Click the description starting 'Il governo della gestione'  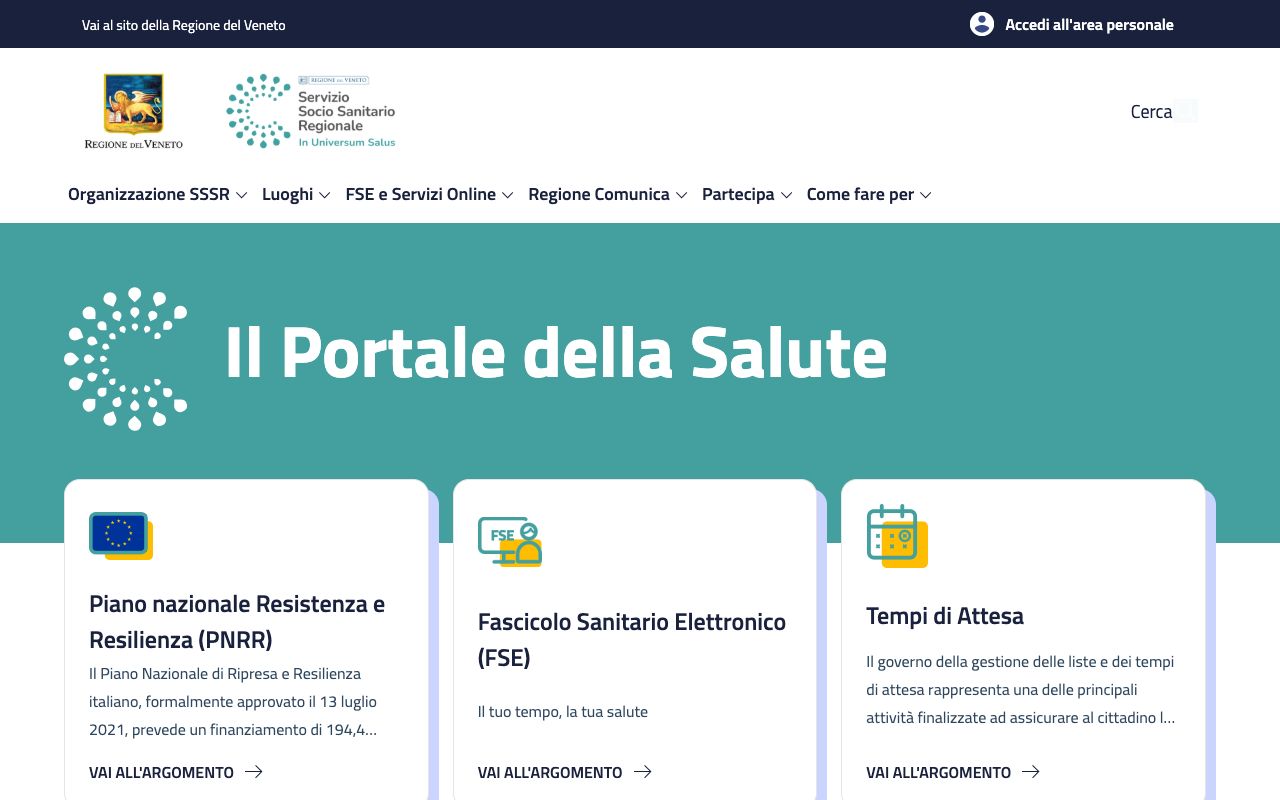click(1021, 690)
